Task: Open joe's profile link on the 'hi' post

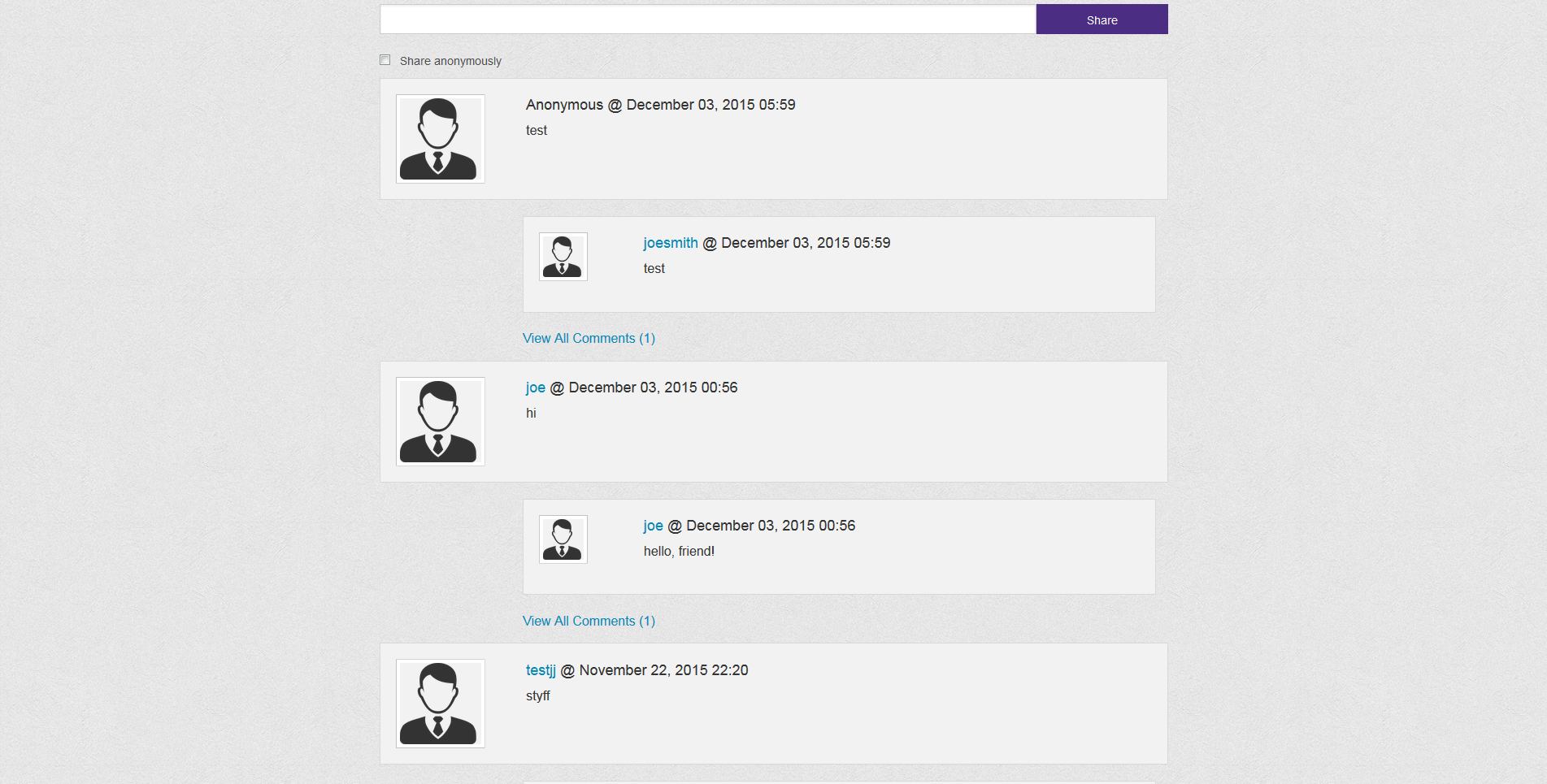Action: pos(536,388)
